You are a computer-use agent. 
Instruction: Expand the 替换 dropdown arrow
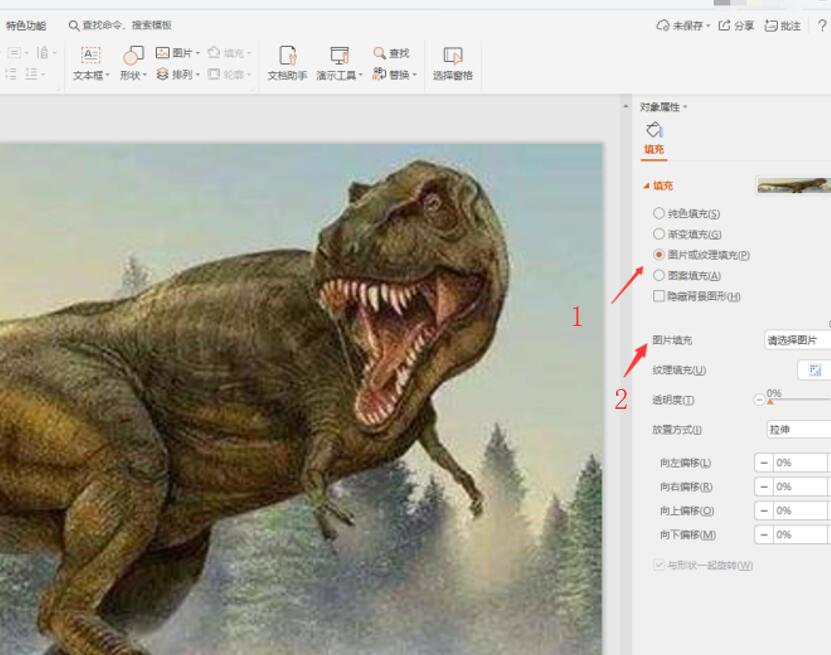(x=414, y=75)
